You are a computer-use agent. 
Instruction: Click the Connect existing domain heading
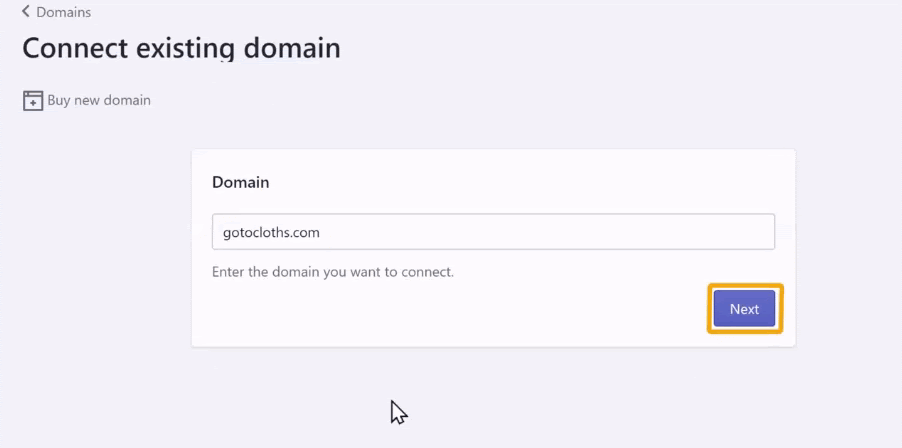coord(181,48)
